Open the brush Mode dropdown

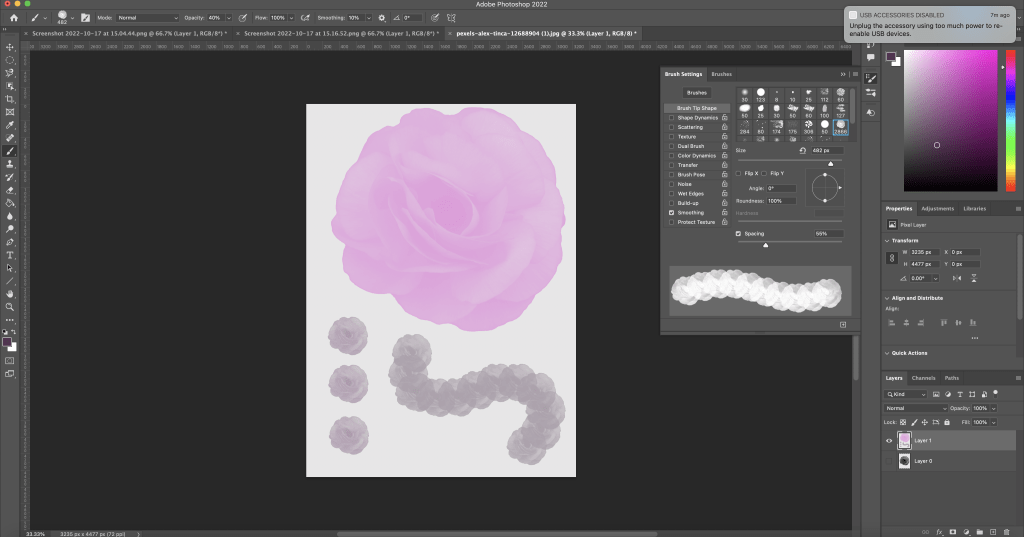tap(148, 18)
